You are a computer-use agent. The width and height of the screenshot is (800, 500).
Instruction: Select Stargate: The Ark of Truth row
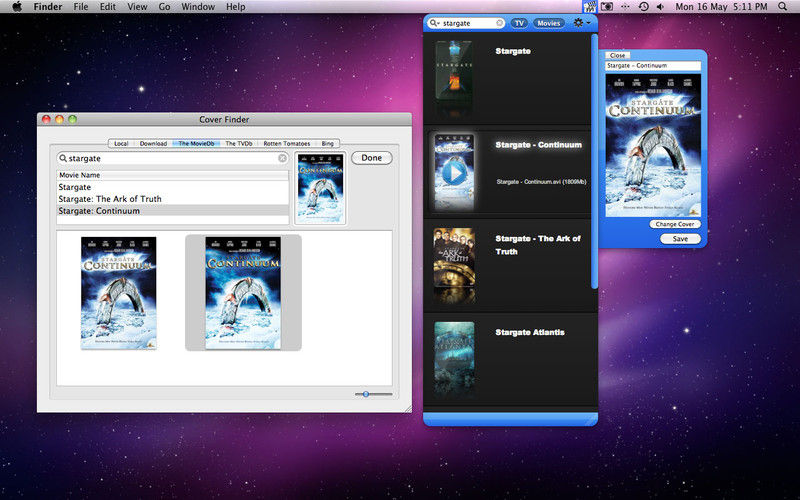point(172,199)
